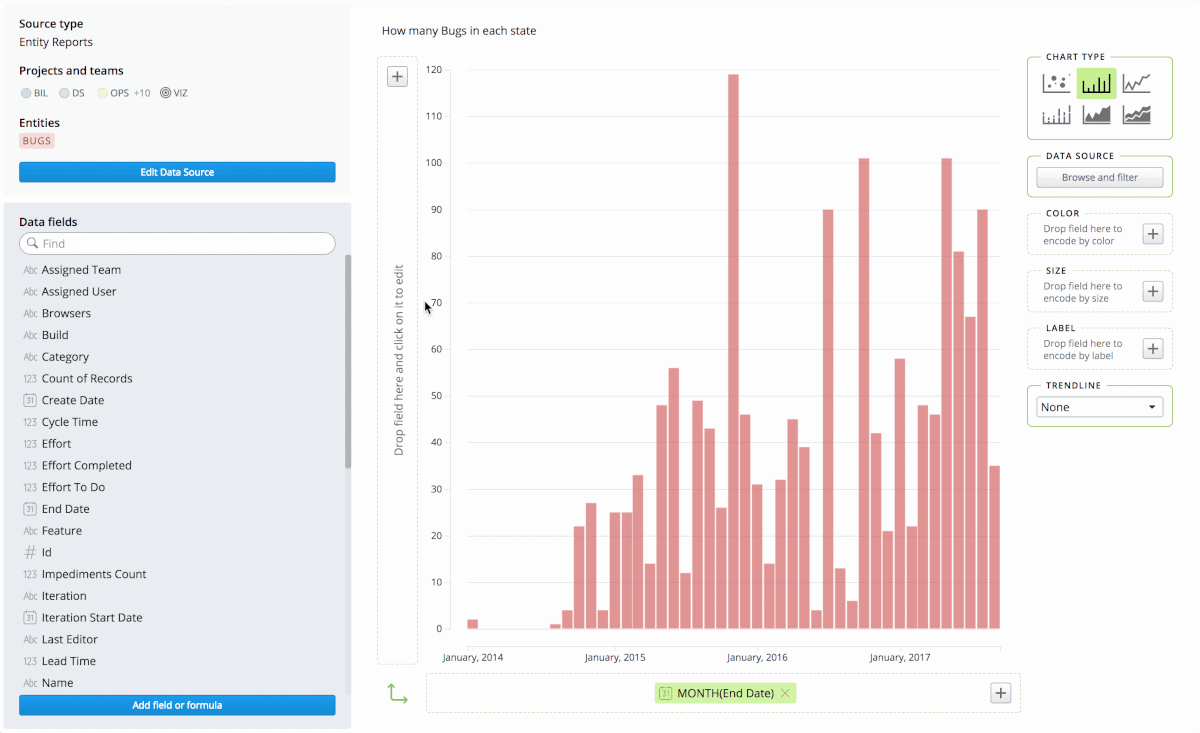
Task: Switch to the line chart type
Action: tap(1136, 83)
